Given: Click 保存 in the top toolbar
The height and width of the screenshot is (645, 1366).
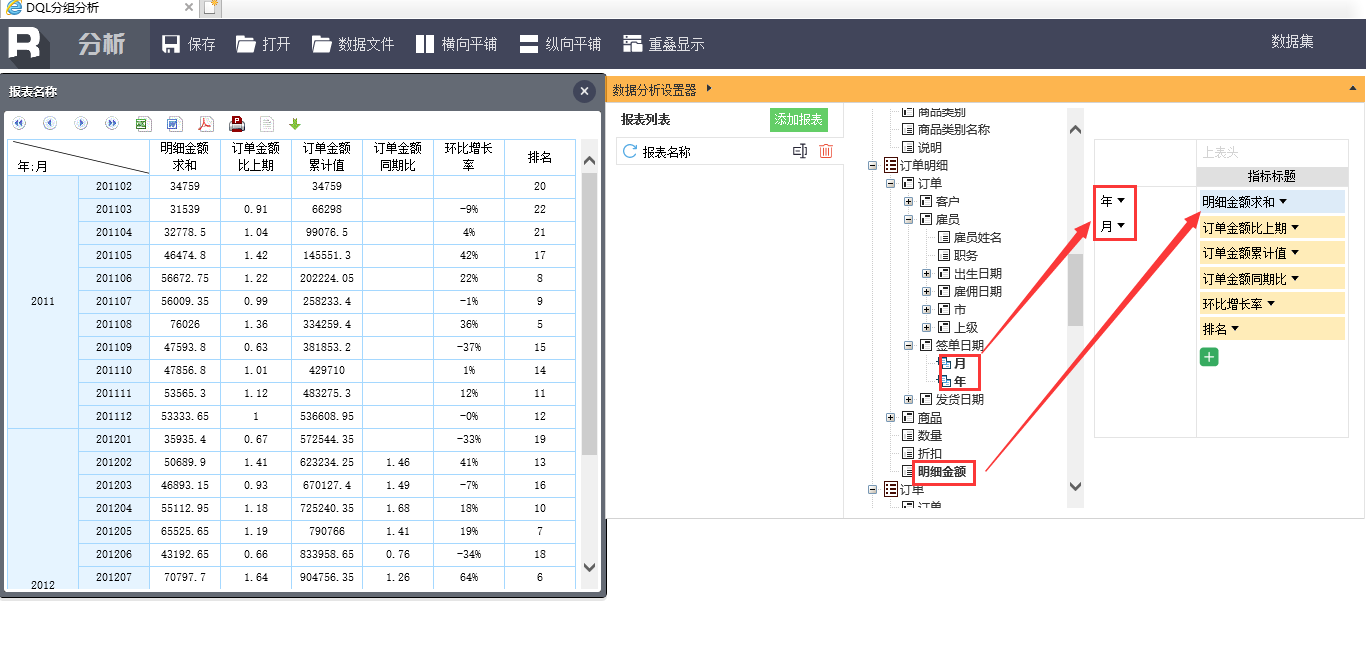Looking at the screenshot, I should (x=189, y=44).
